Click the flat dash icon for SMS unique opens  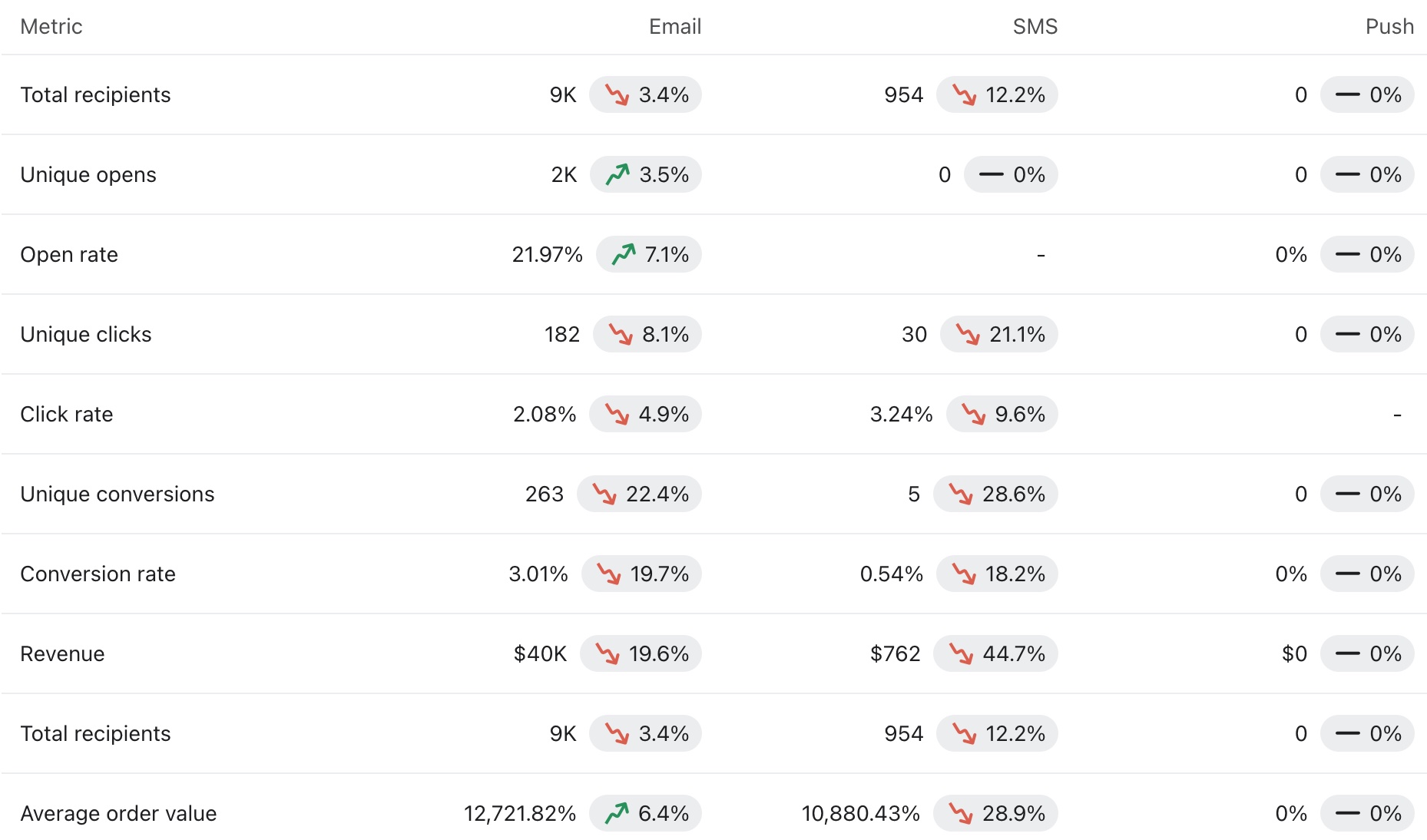point(991,175)
